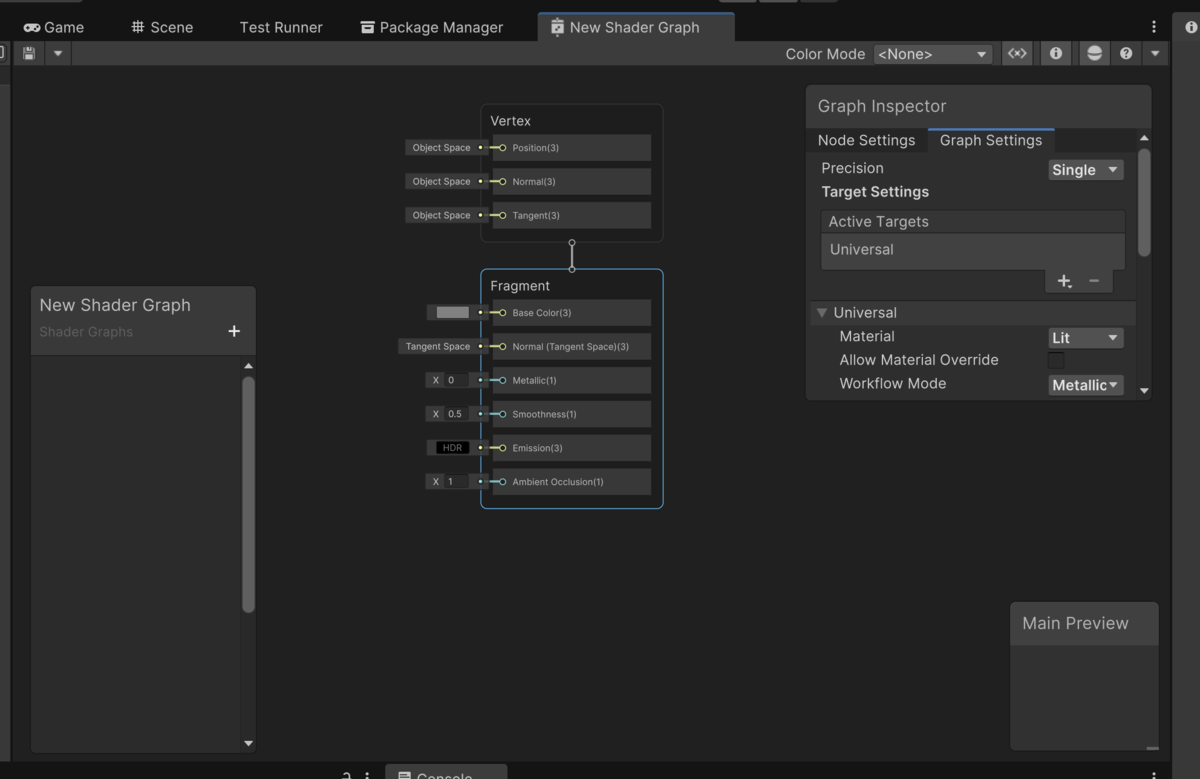Viewport: 1200px width, 779px height.
Task: Select the Position(3) vertex block
Action: (571, 148)
